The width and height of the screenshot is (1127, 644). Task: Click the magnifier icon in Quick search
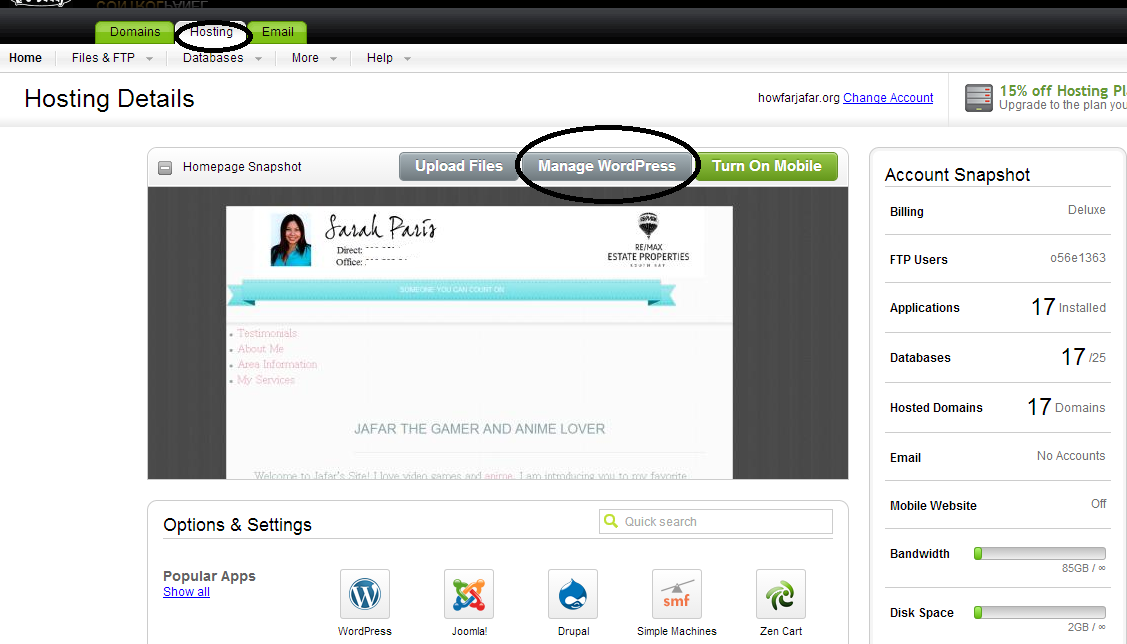pyautogui.click(x=611, y=520)
